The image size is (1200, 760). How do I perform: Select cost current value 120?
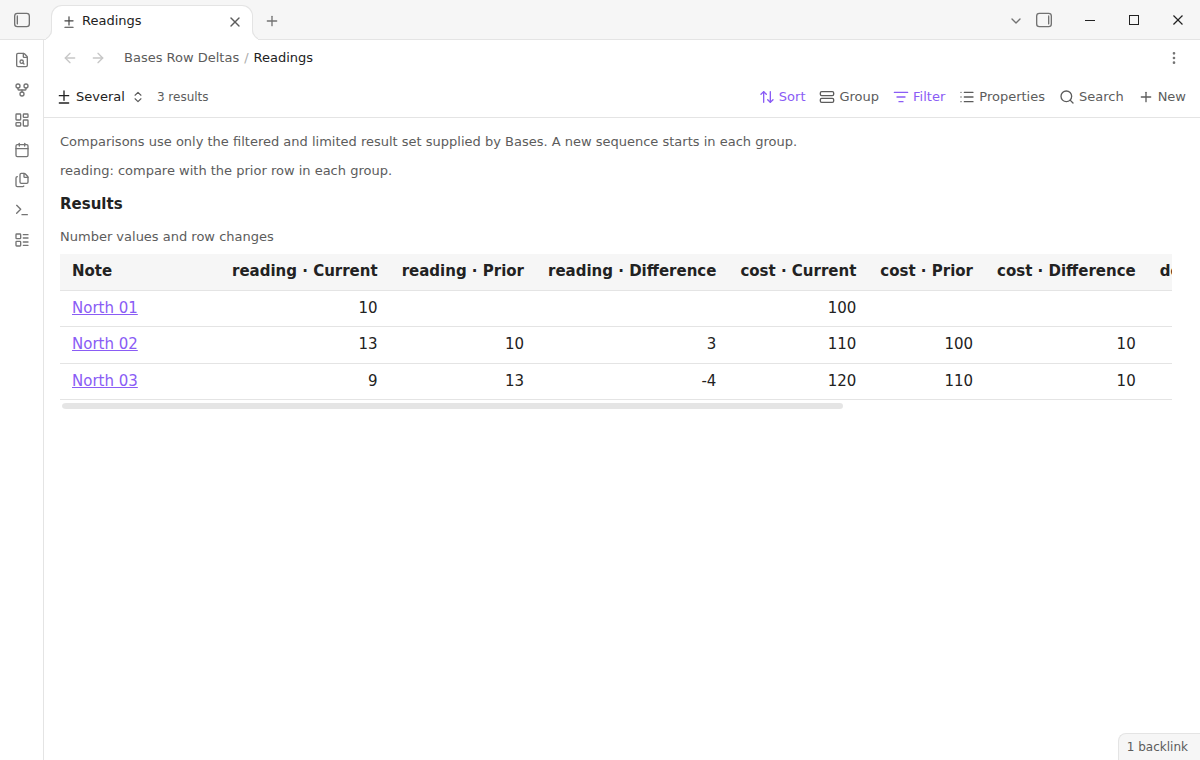(x=842, y=381)
